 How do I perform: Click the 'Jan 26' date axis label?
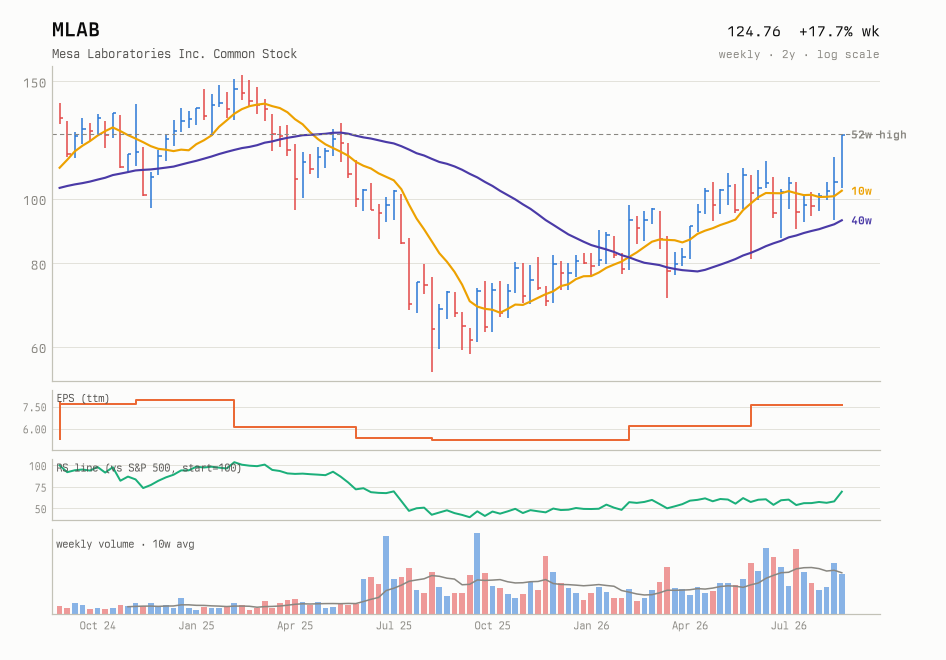point(591,626)
